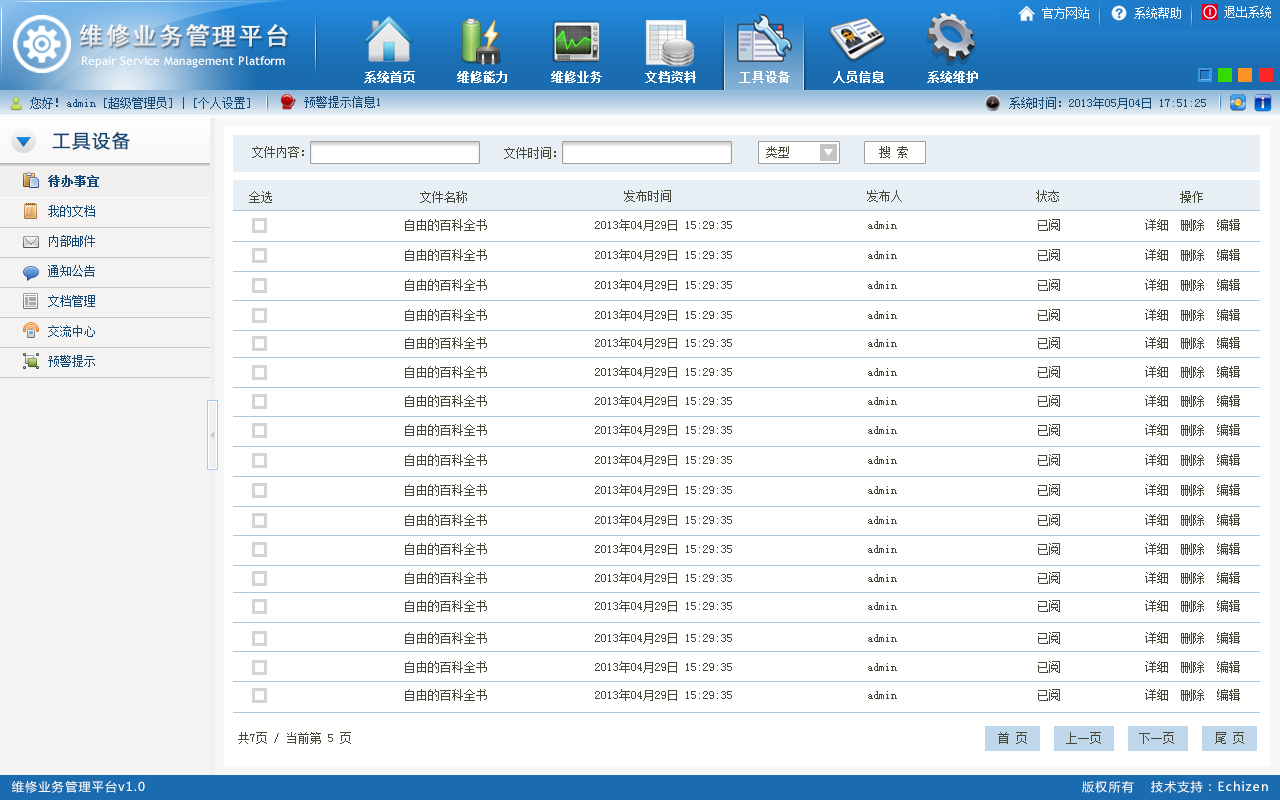The width and height of the screenshot is (1280, 800).
Task: Go to 首页 first page button
Action: (x=1012, y=738)
